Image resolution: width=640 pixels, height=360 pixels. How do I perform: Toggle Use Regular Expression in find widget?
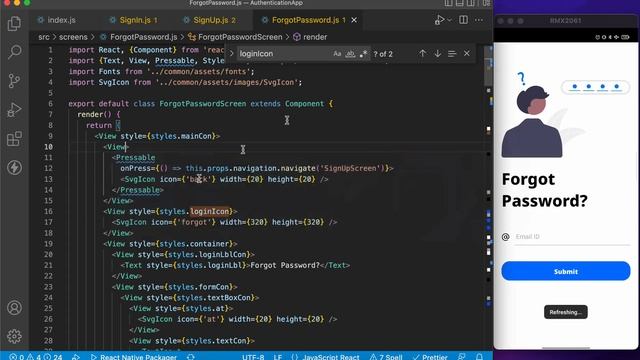tap(363, 53)
